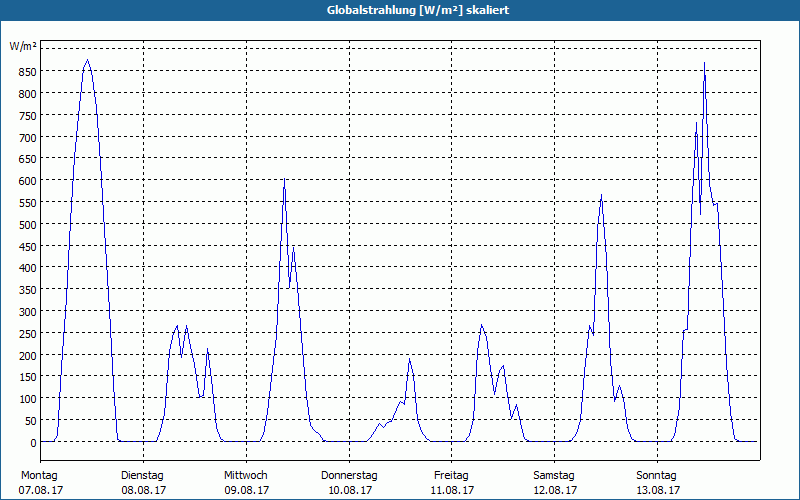The image size is (800, 500).
Task: Click Saturday's peak near 565 W/m²
Action: [602, 195]
